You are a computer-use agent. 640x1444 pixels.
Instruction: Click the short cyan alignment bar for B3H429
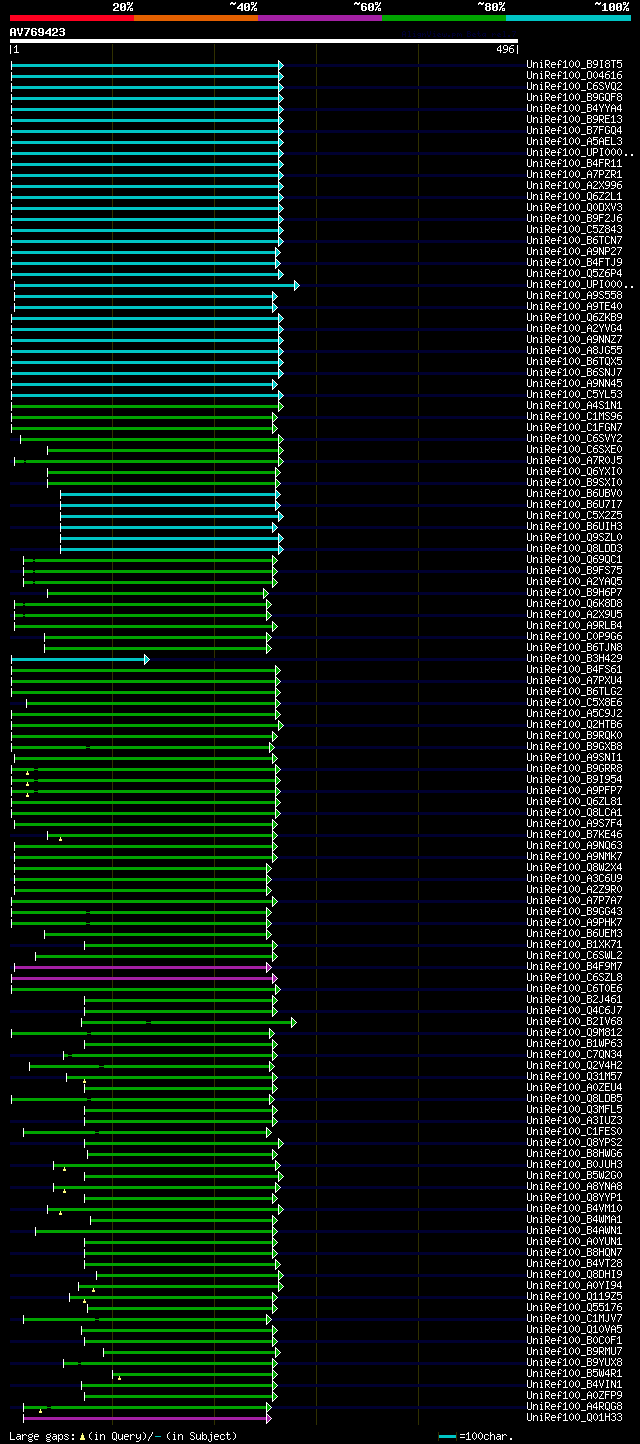(79, 659)
